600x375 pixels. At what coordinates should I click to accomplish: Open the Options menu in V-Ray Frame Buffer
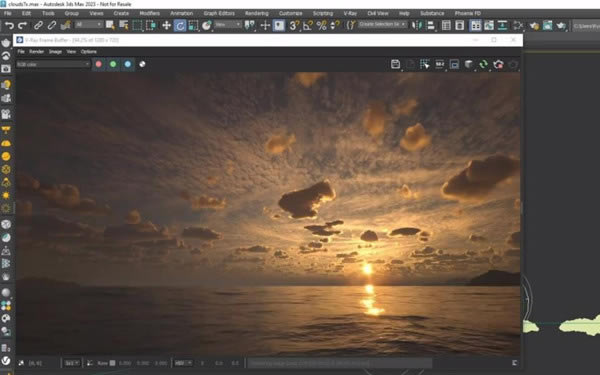point(89,52)
